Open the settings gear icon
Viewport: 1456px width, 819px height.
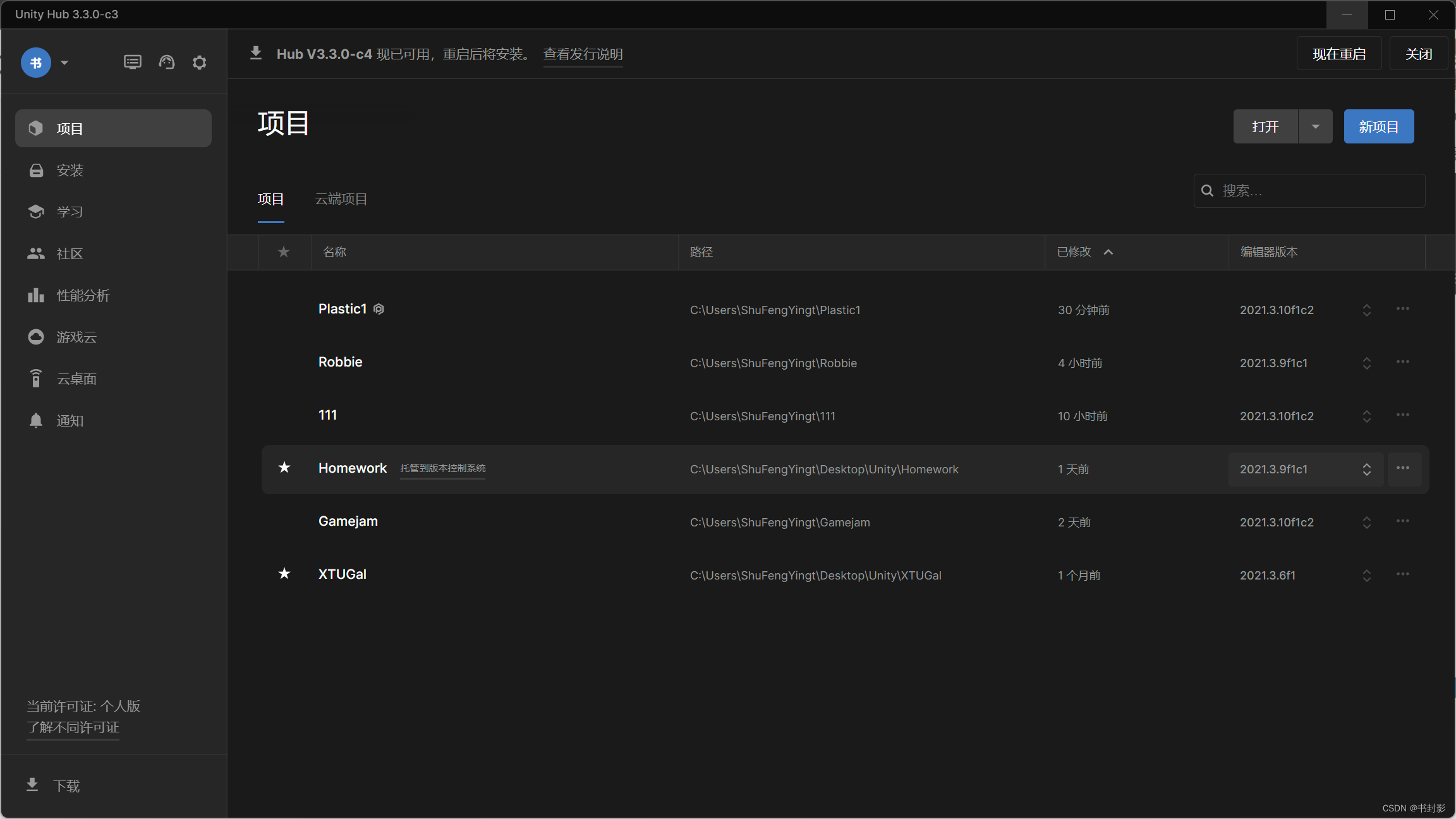pos(199,63)
